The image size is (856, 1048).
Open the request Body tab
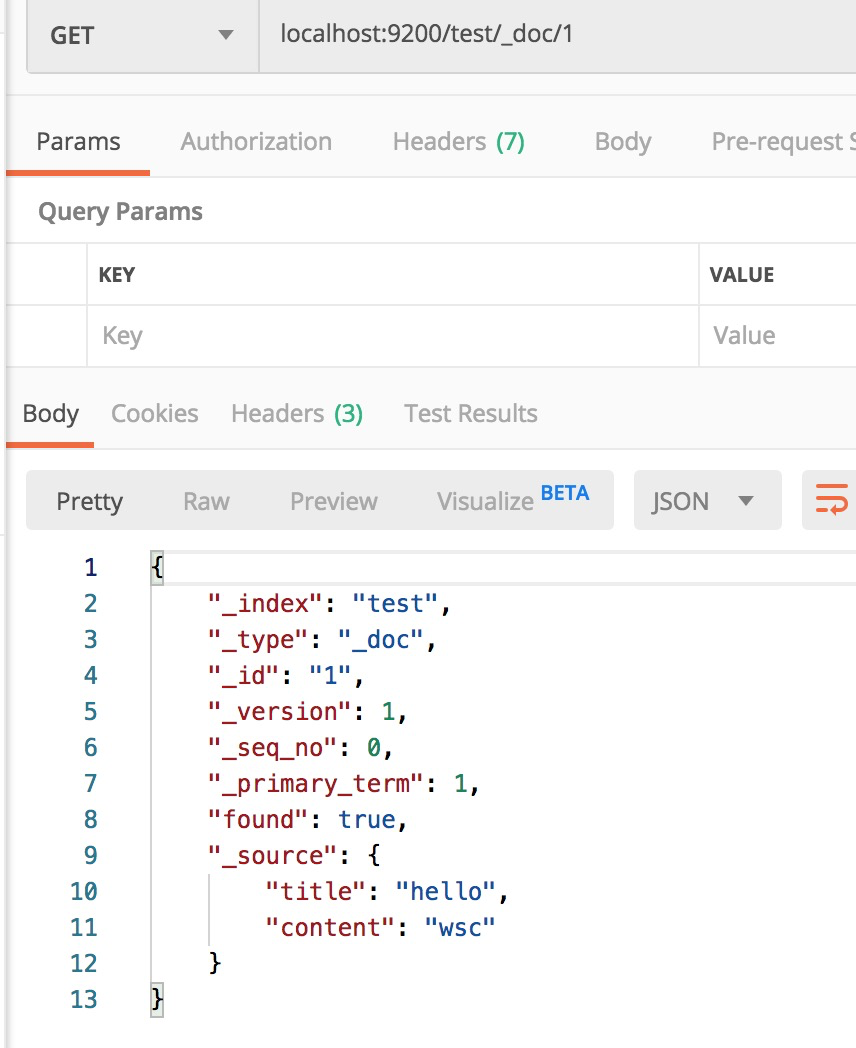point(622,142)
